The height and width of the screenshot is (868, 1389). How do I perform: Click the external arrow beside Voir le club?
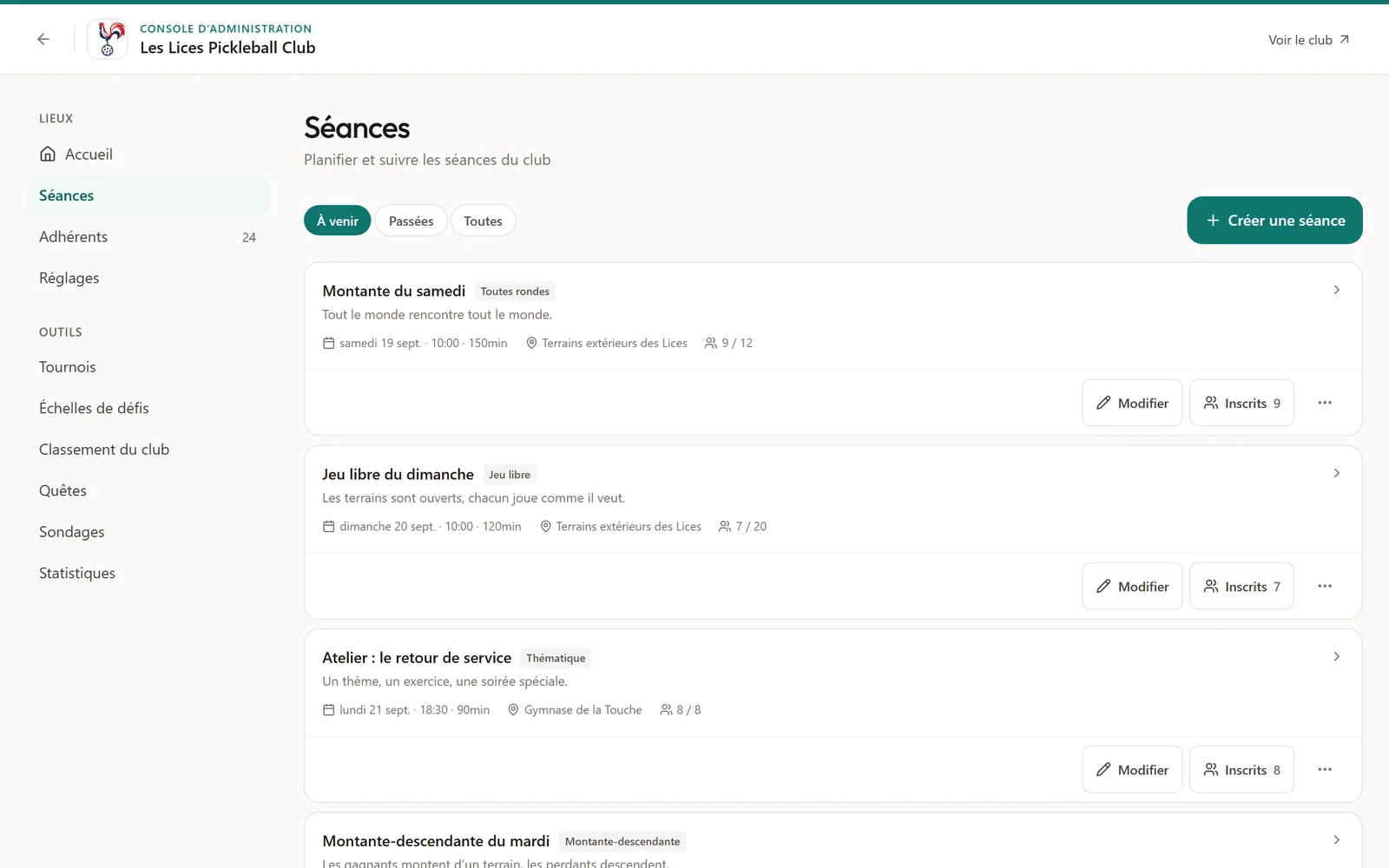[1344, 39]
